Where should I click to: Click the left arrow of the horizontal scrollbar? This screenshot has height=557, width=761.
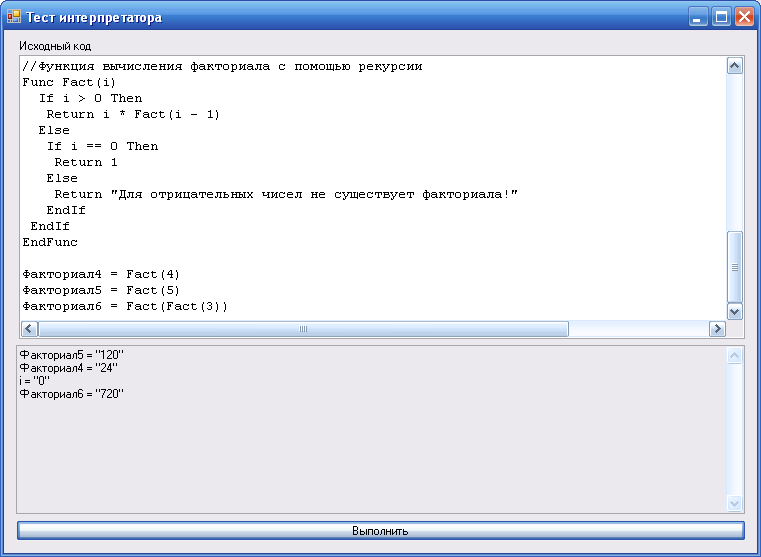[x=29, y=329]
